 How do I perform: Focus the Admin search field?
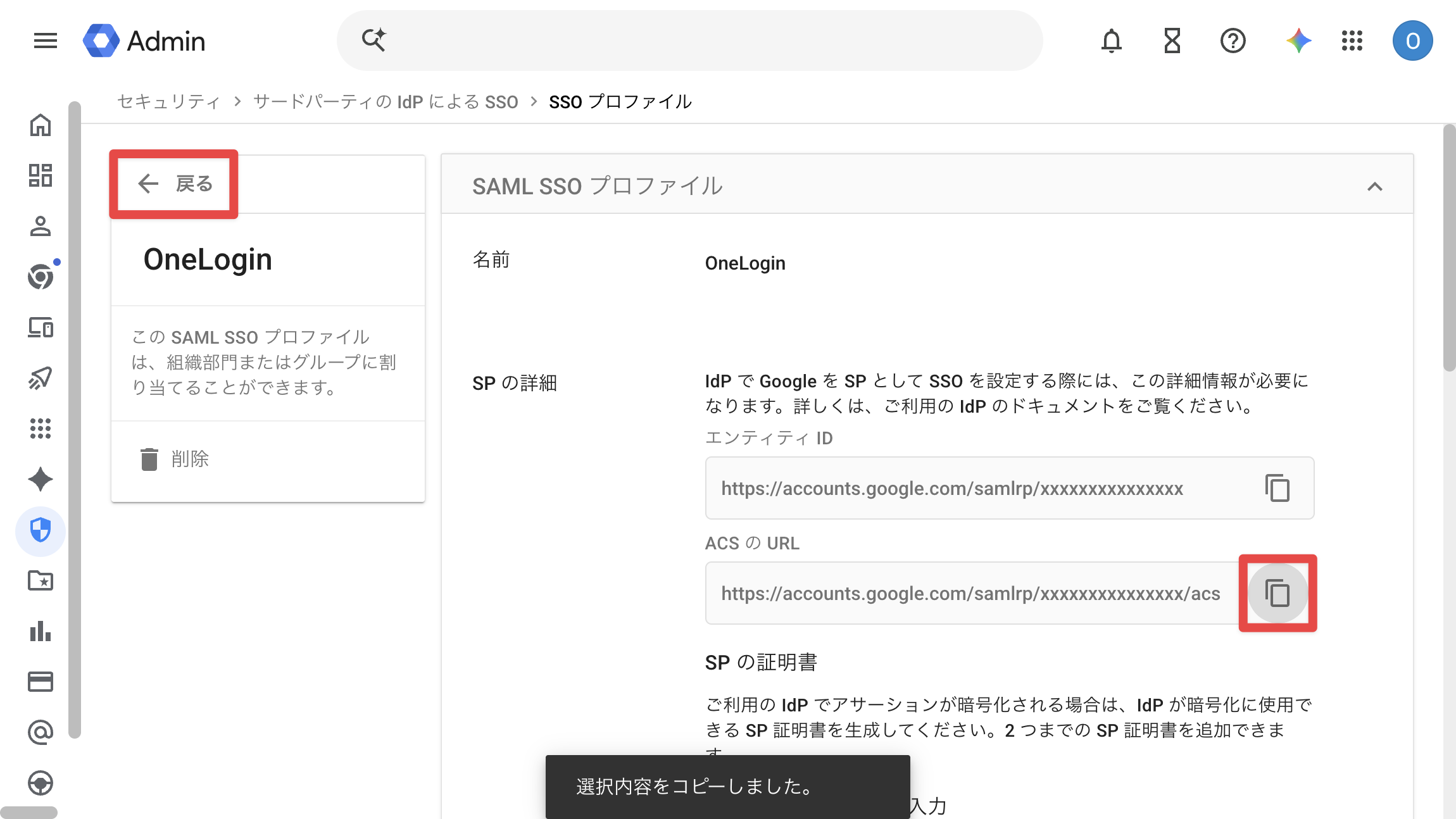pos(689,41)
